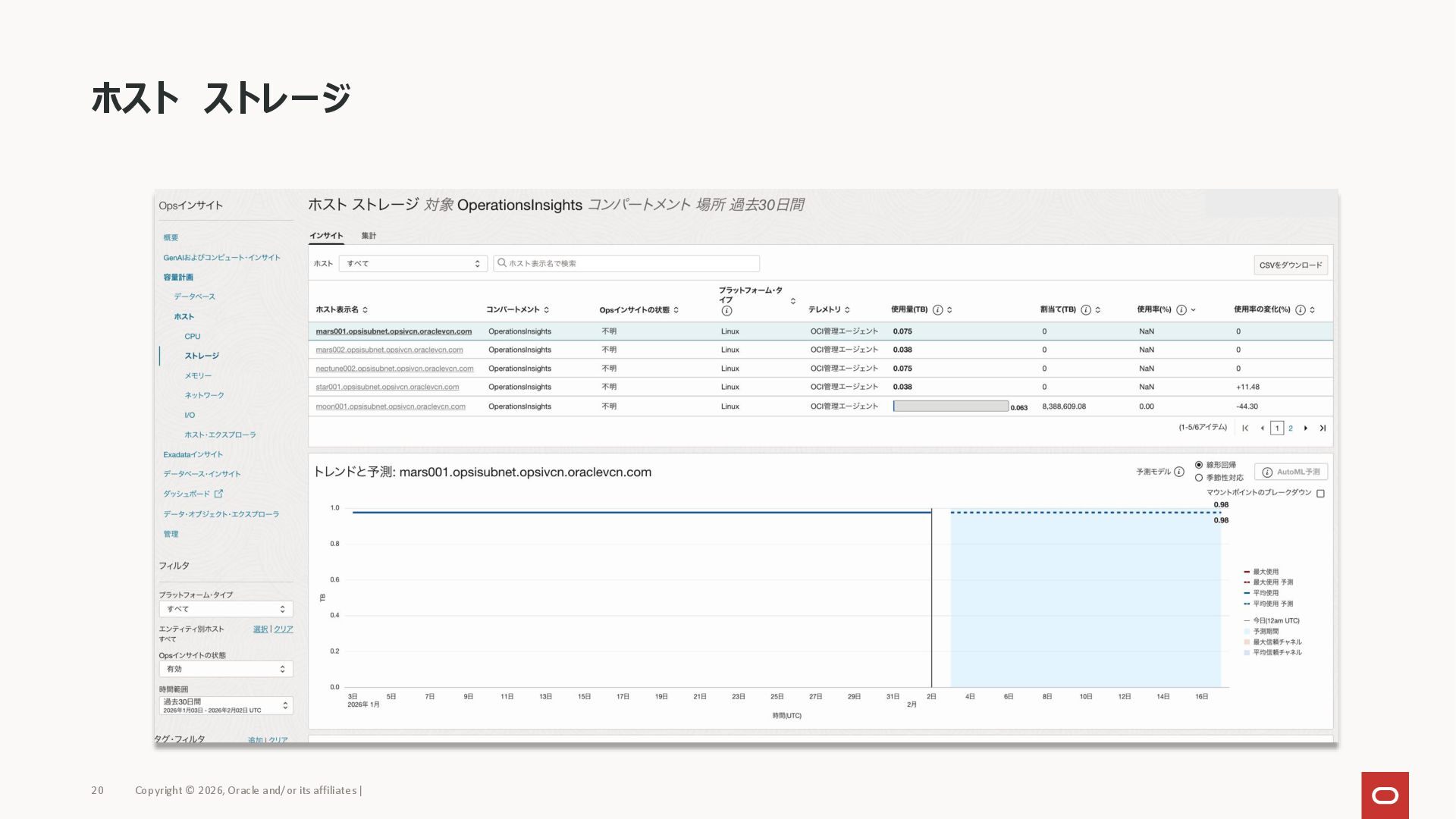This screenshot has width=1456, height=819.
Task: Enable マウントポイントのブレークダウン checkbox
Action: click(1320, 494)
